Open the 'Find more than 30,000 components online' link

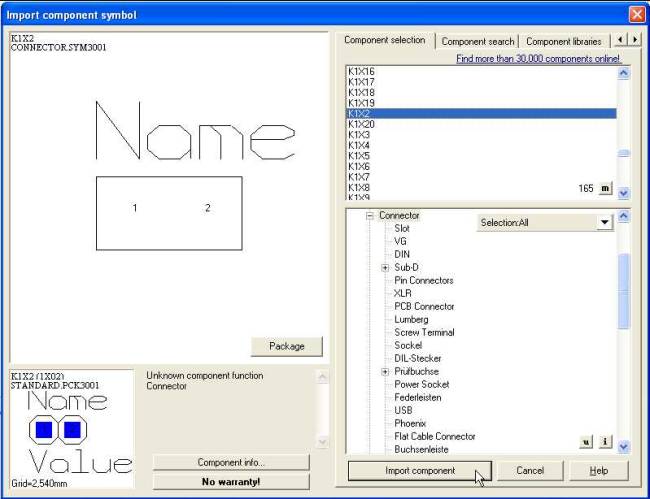coord(538,59)
